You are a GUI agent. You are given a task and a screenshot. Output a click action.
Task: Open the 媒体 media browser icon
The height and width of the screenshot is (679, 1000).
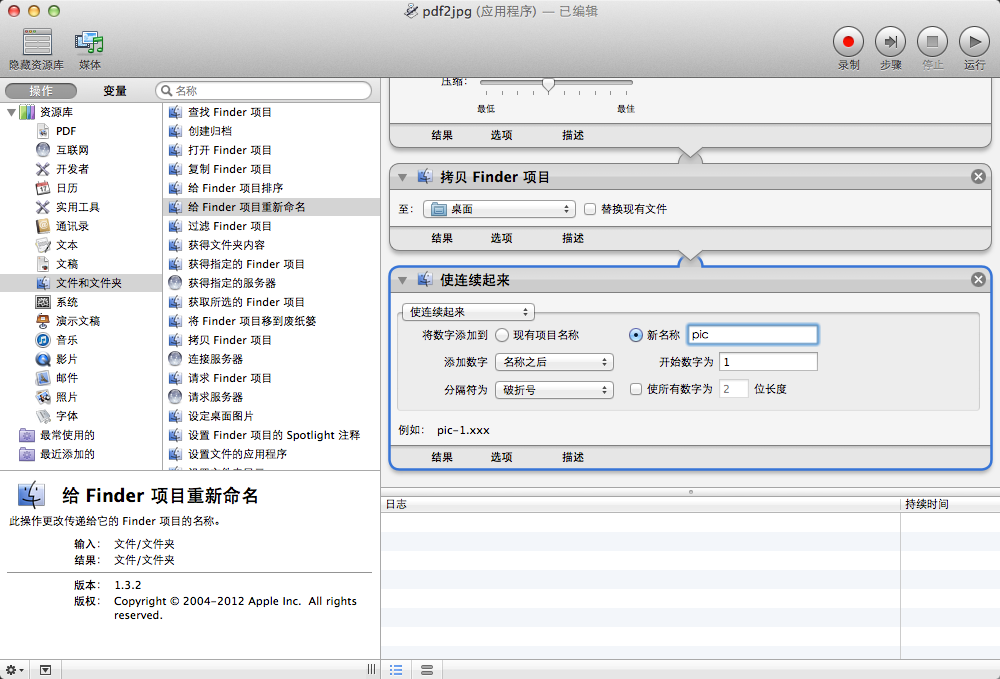[90, 43]
